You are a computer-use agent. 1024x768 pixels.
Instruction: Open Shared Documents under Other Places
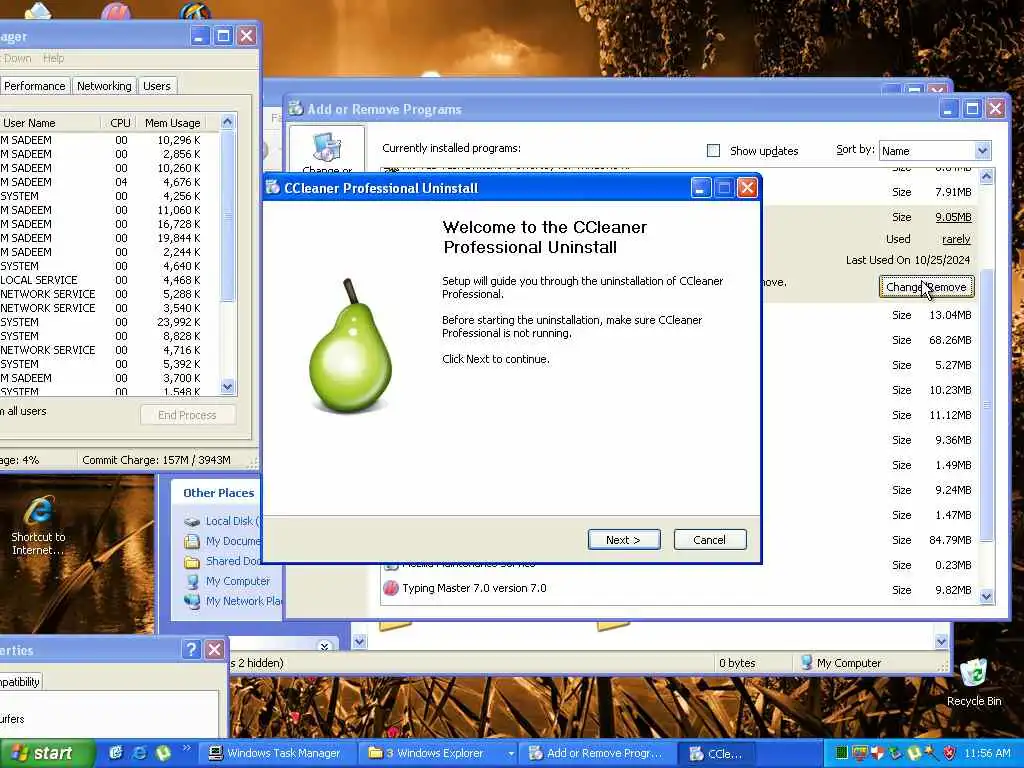(233, 561)
